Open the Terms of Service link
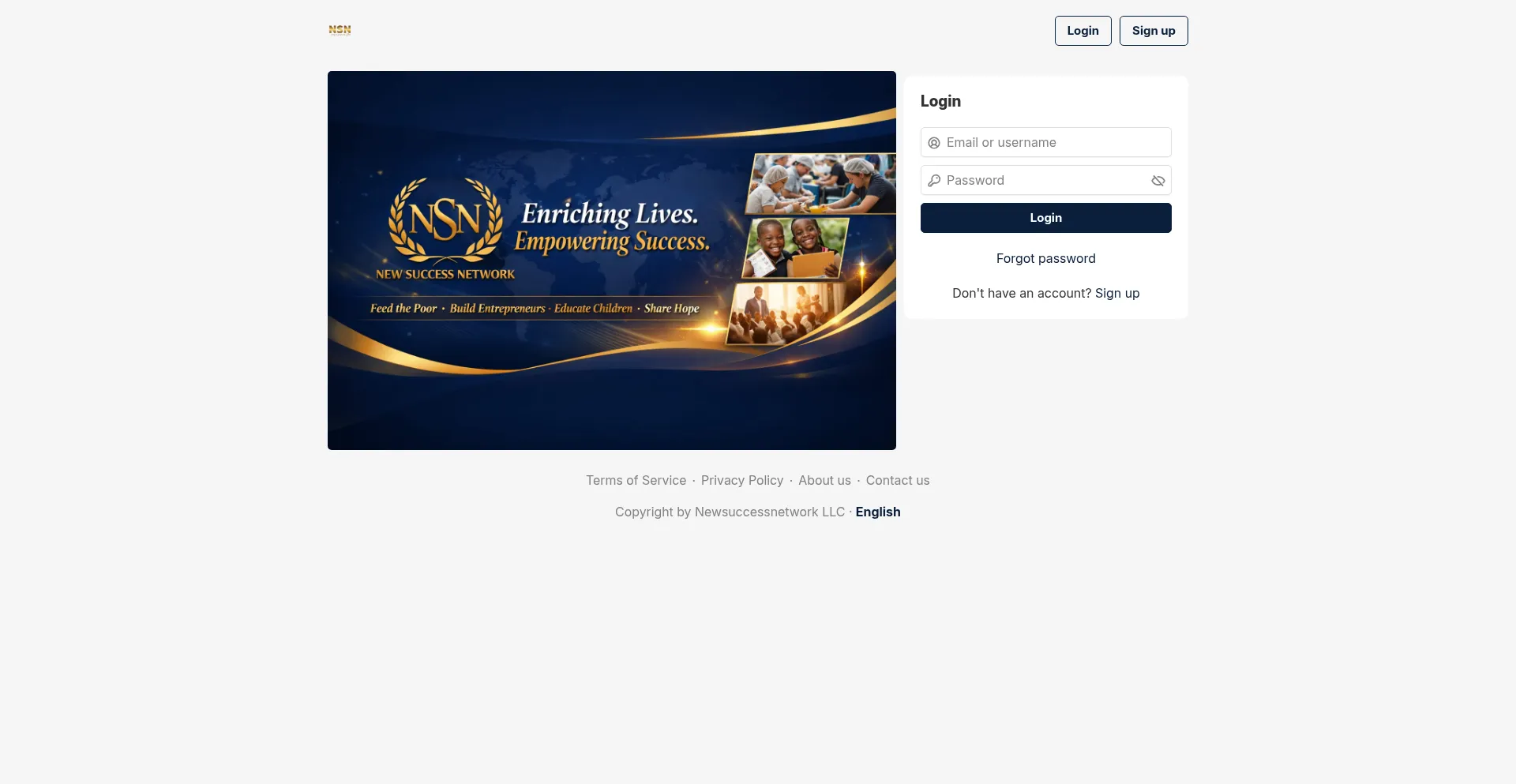Screen dimensions: 1516x784 [x=636, y=480]
